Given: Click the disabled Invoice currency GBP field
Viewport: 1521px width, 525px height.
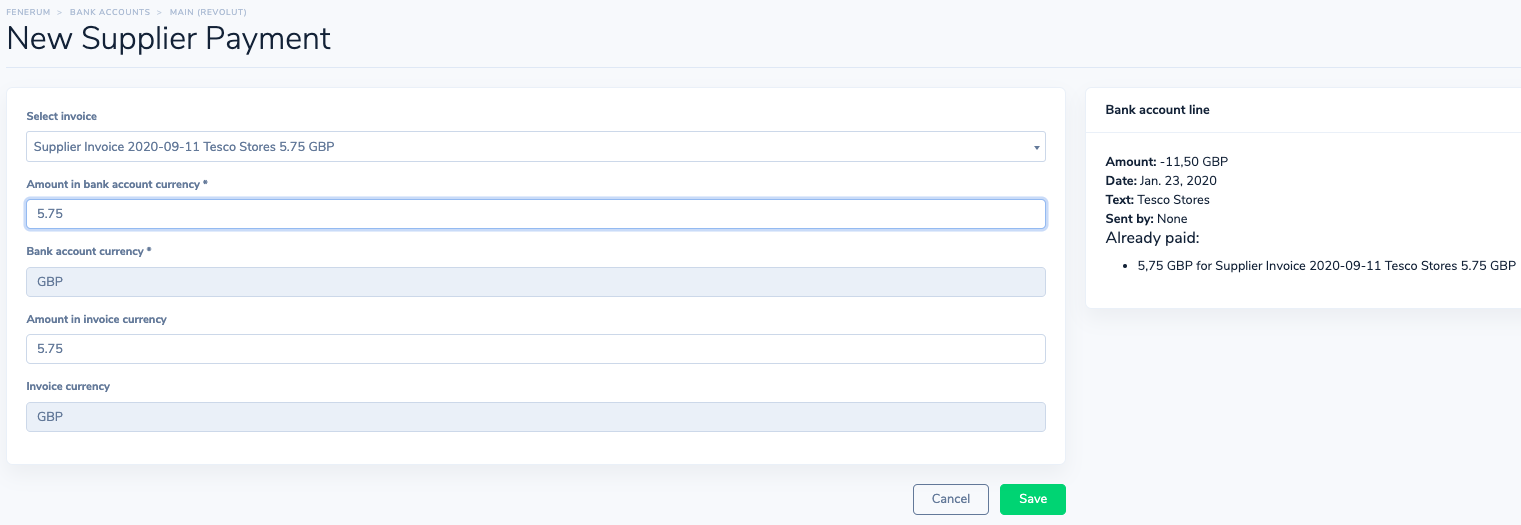Looking at the screenshot, I should click(x=535, y=417).
